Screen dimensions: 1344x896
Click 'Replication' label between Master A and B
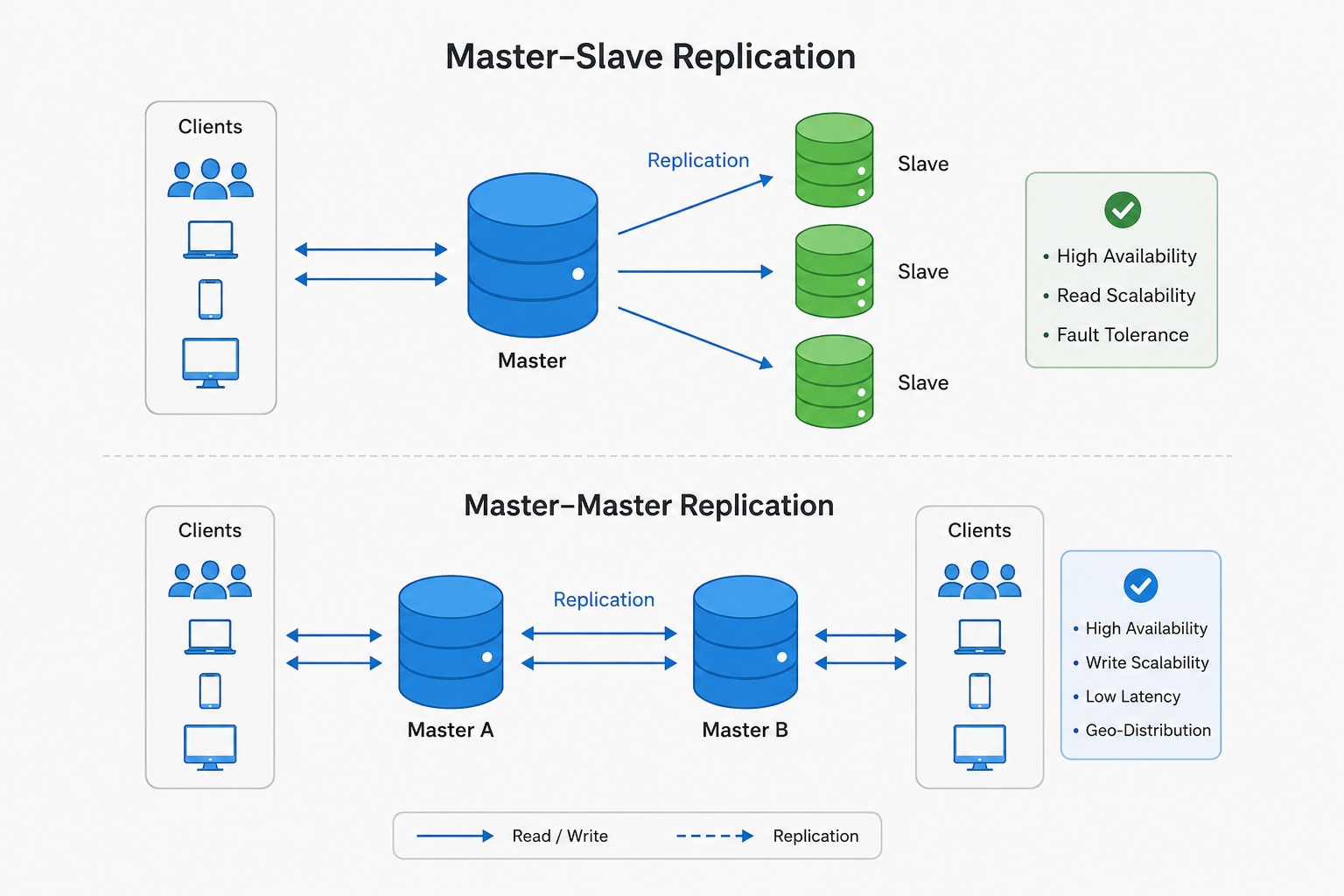(x=604, y=600)
